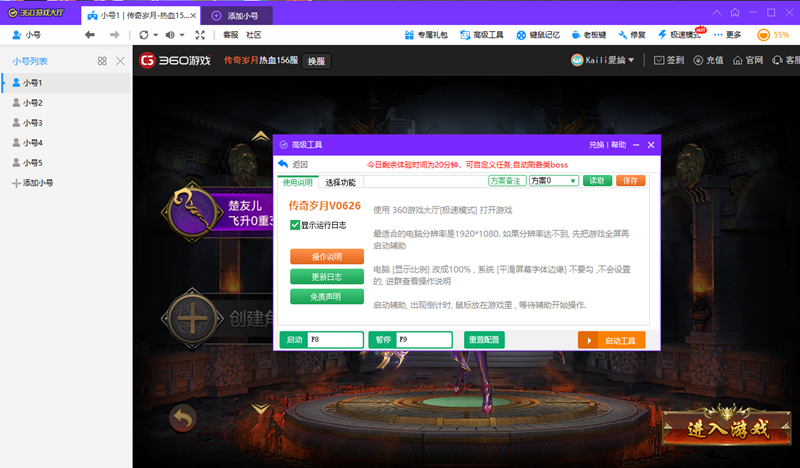
Task: Expand the volume dropdown arrow in the toolbar
Action: [x=182, y=34]
